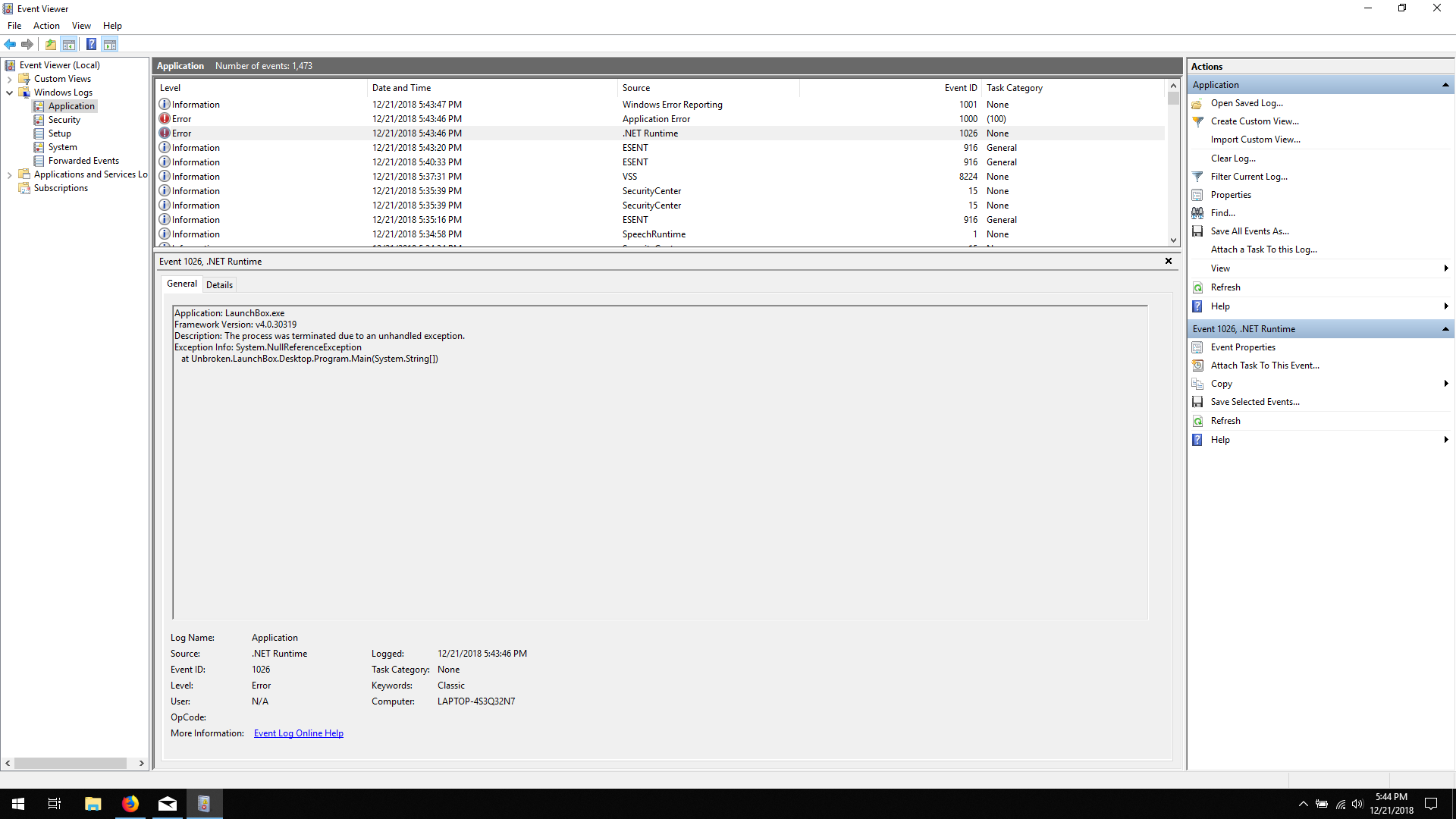Open the volume control in system tray
The width and height of the screenshot is (1456, 819).
1357,804
